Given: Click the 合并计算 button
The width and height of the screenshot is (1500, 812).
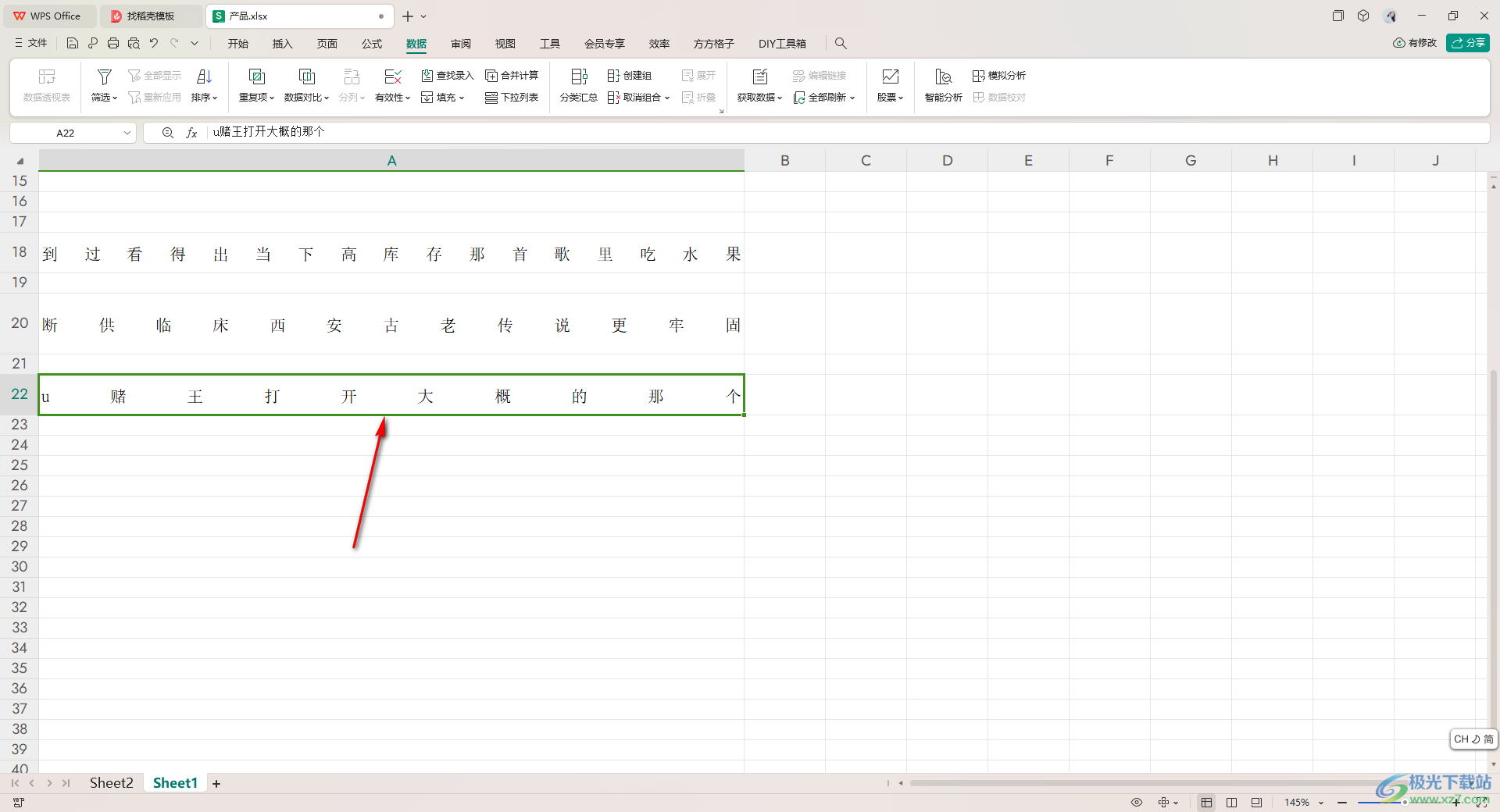Looking at the screenshot, I should [512, 76].
